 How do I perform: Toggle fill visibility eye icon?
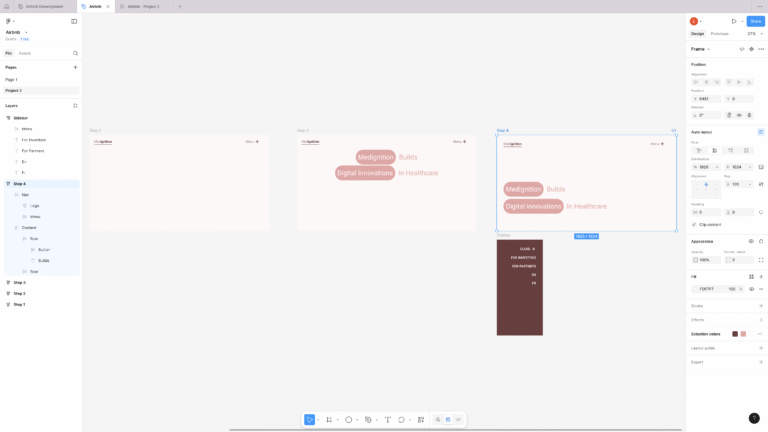click(751, 289)
